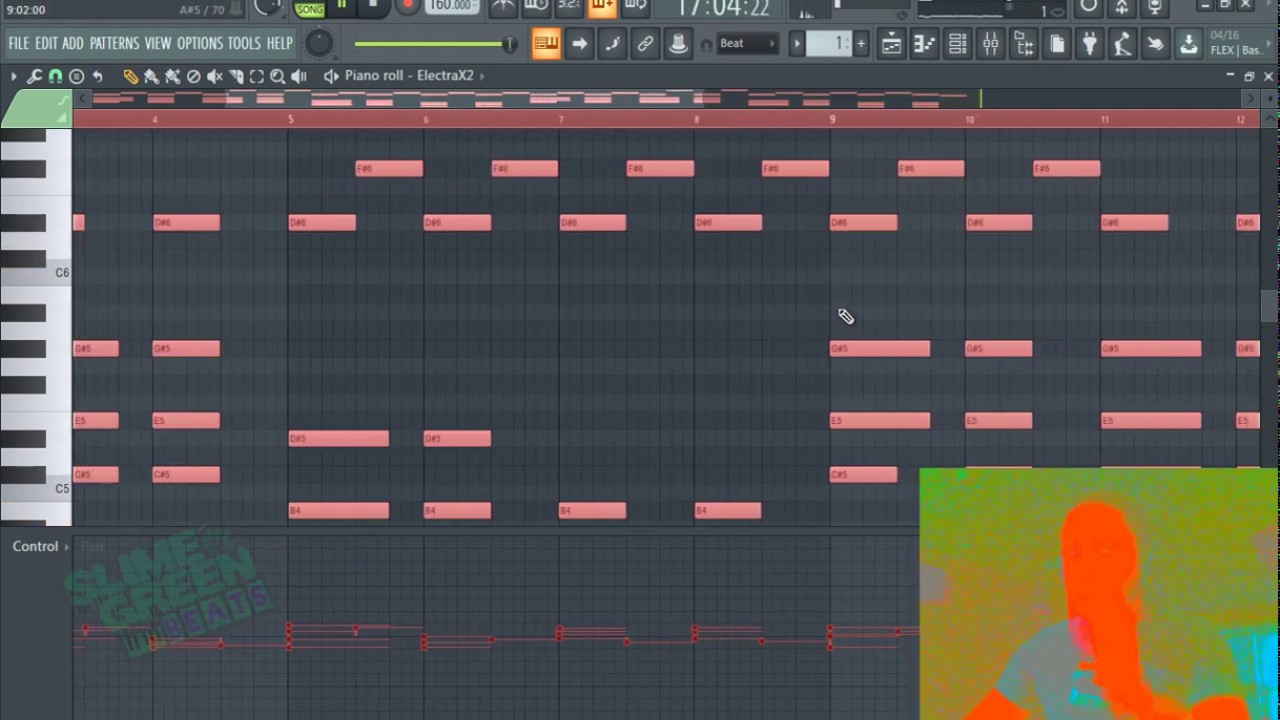Click the stop button
Screen dimensions: 1280x720
373,5
